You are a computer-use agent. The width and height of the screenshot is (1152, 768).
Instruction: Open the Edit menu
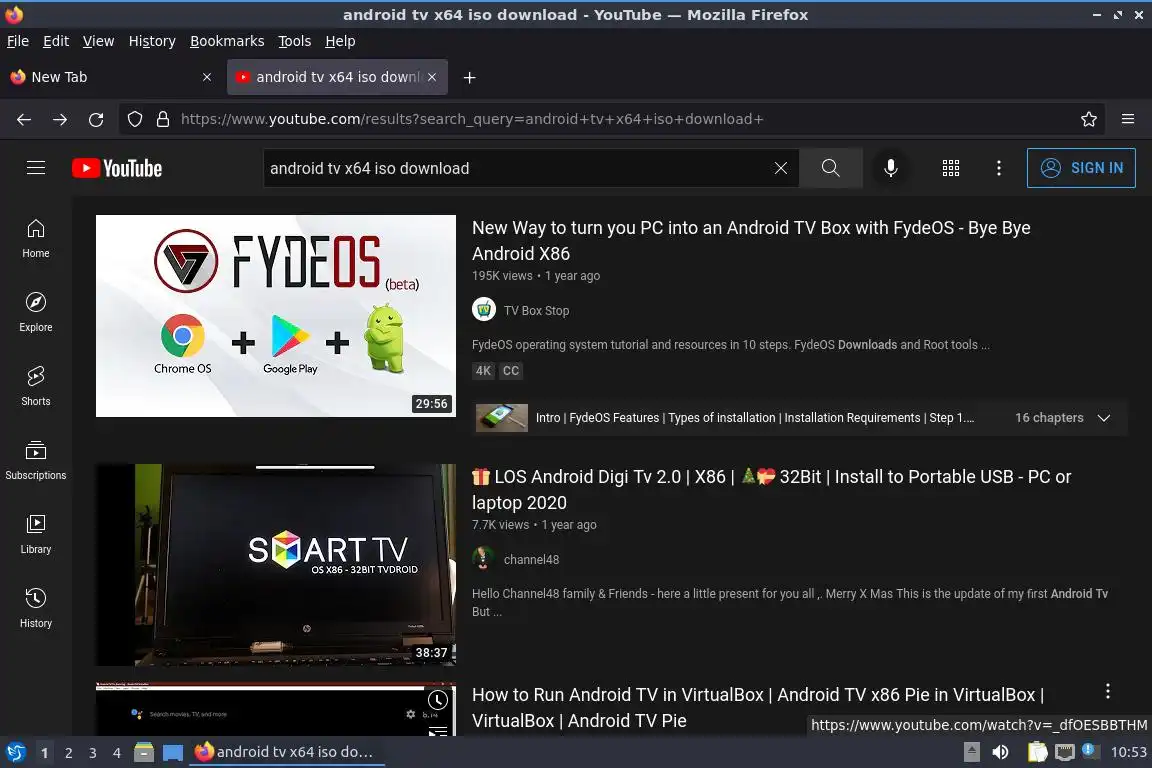pyautogui.click(x=56, y=41)
